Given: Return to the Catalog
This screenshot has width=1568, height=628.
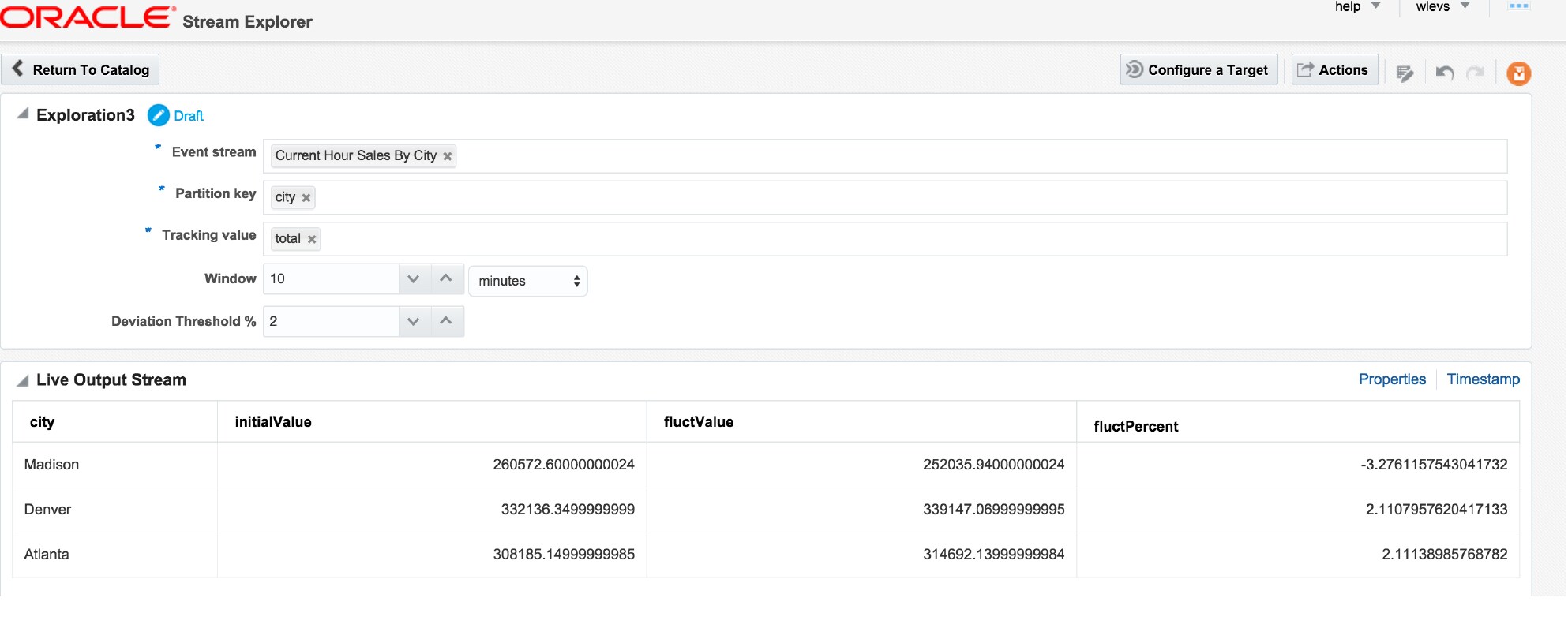Looking at the screenshot, I should click(x=81, y=69).
